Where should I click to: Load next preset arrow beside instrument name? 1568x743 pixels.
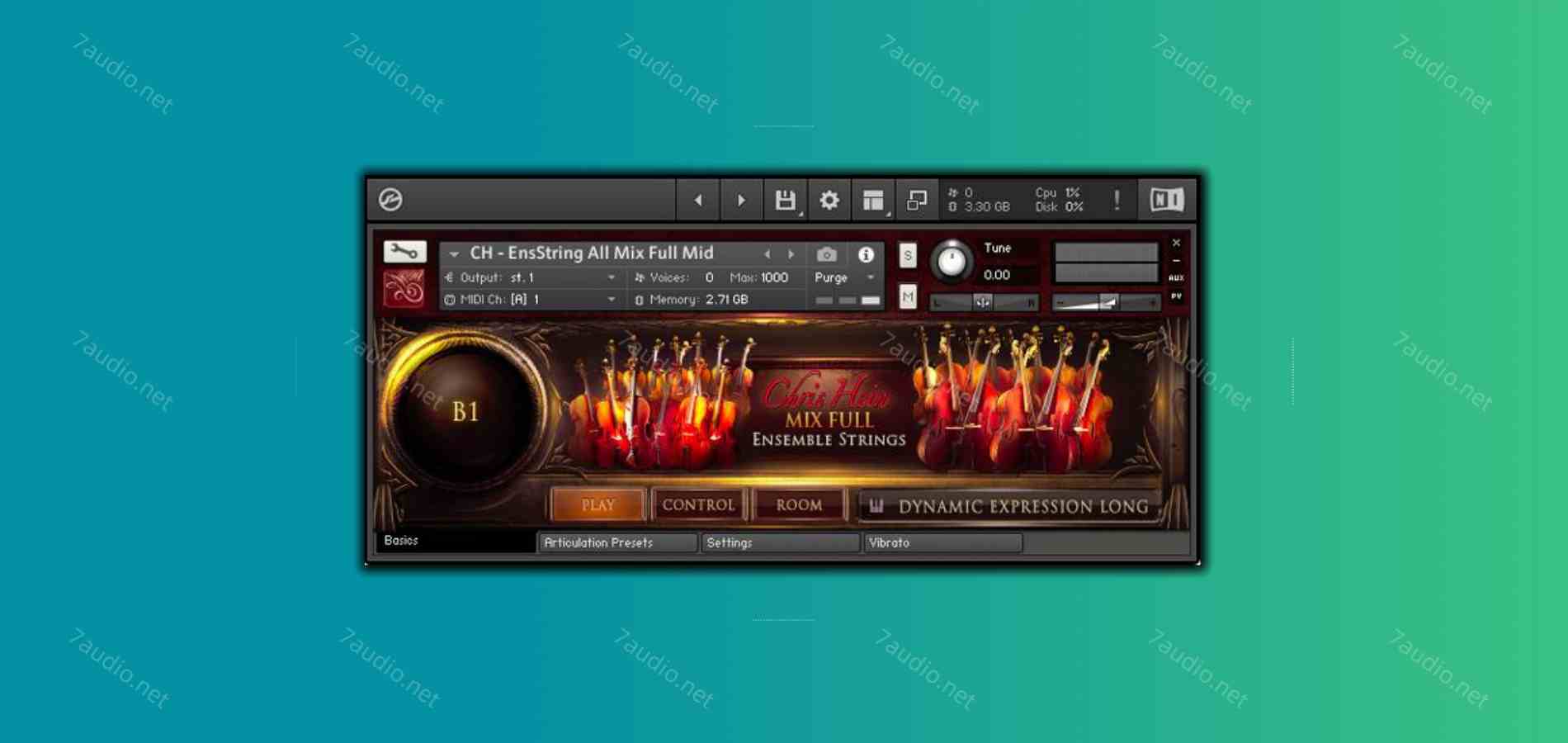(791, 254)
